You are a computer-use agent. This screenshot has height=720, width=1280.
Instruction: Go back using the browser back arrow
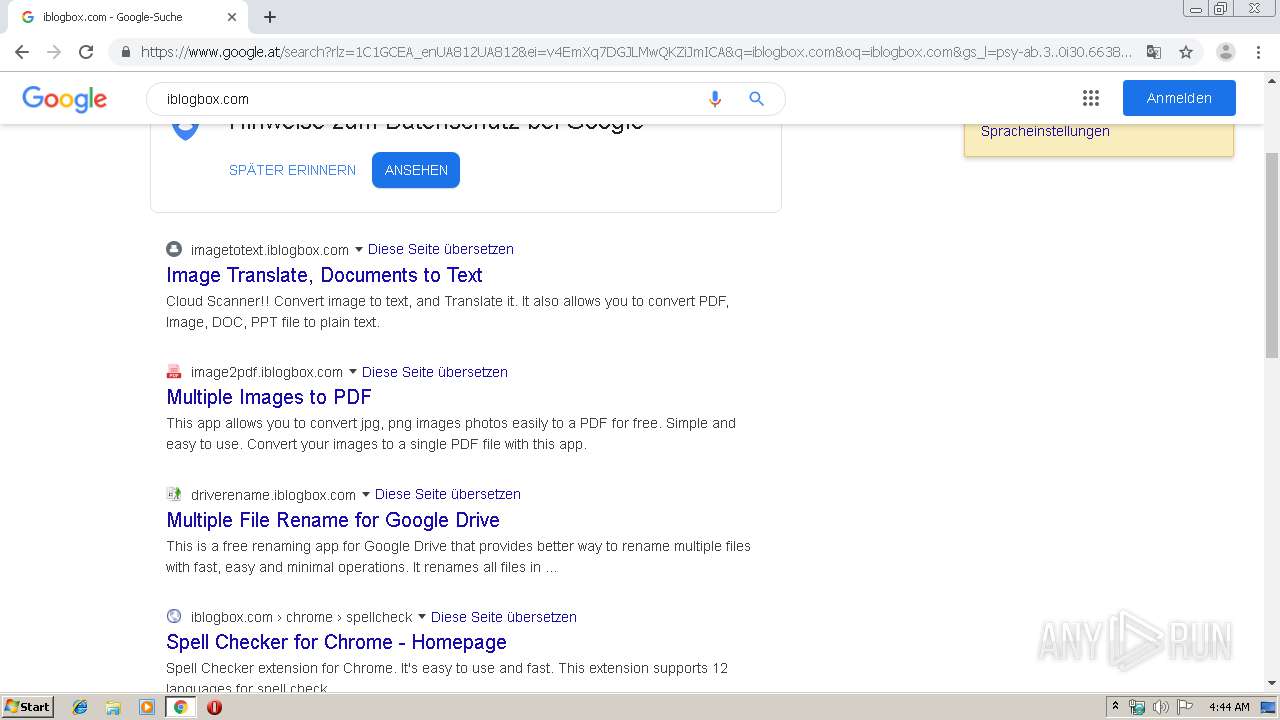pyautogui.click(x=22, y=52)
